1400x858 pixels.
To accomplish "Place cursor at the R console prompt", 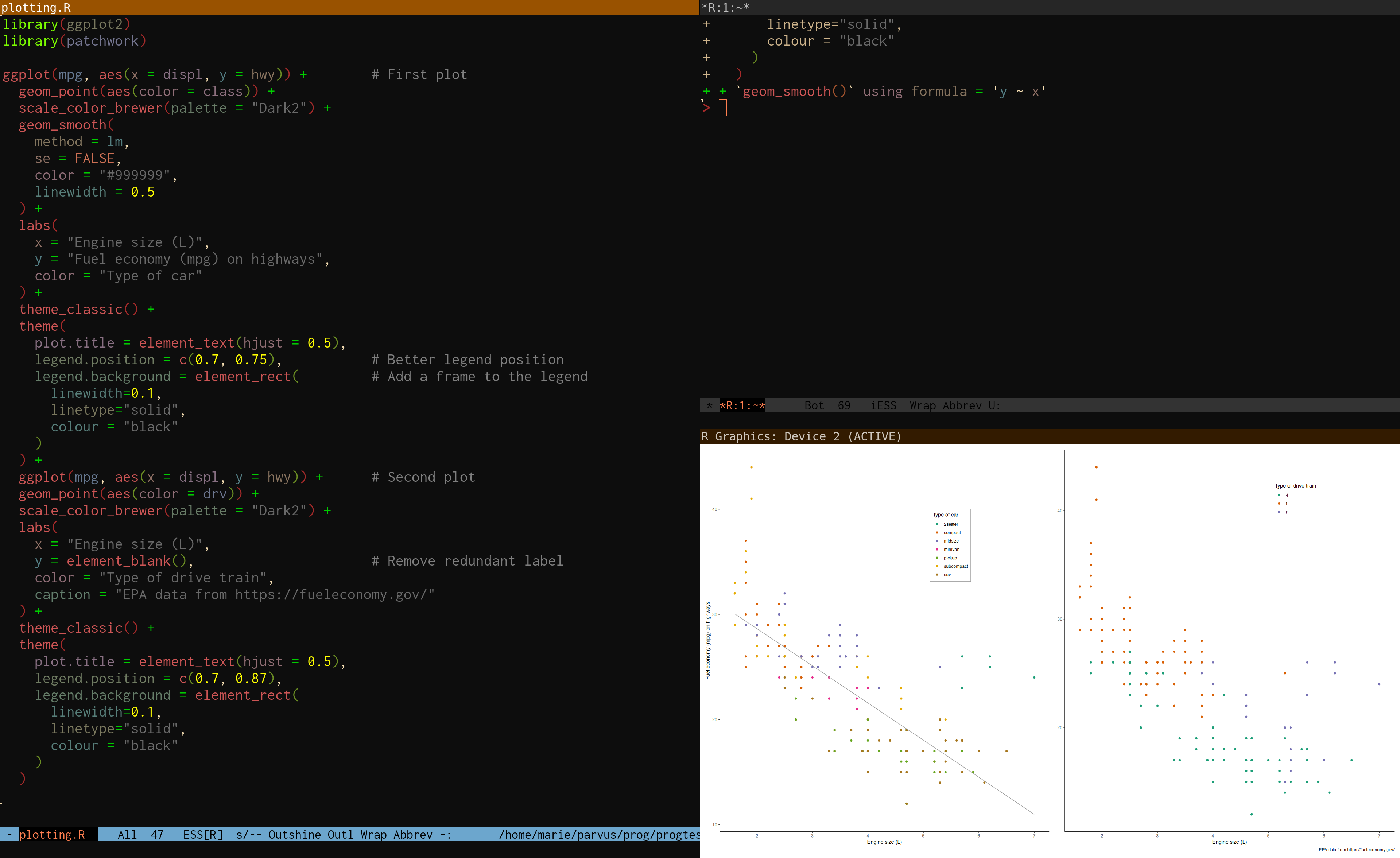I will coord(723,108).
